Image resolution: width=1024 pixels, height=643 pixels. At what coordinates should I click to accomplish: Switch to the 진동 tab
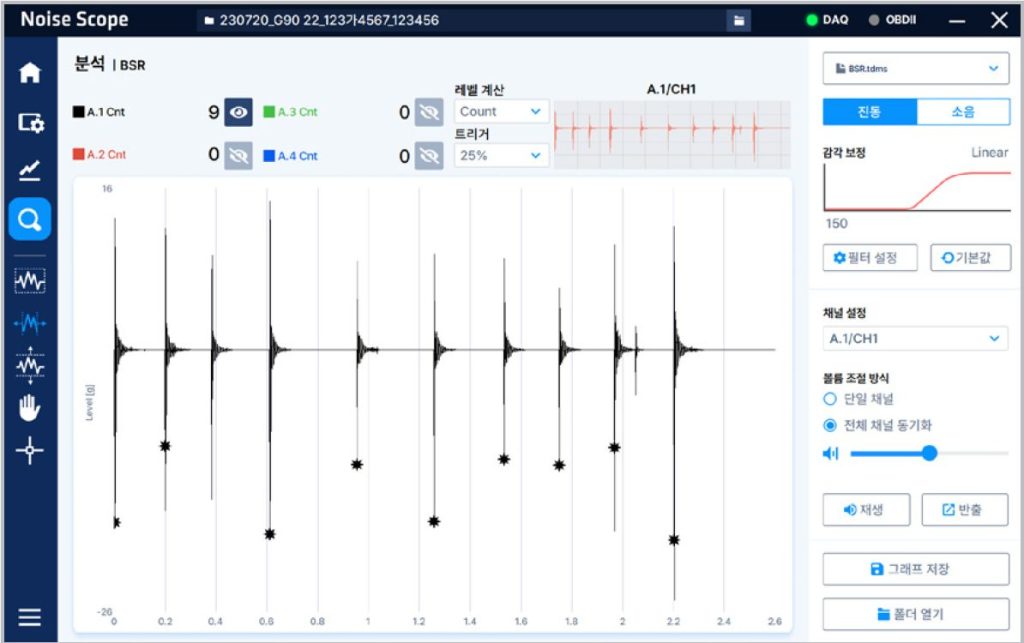869,112
